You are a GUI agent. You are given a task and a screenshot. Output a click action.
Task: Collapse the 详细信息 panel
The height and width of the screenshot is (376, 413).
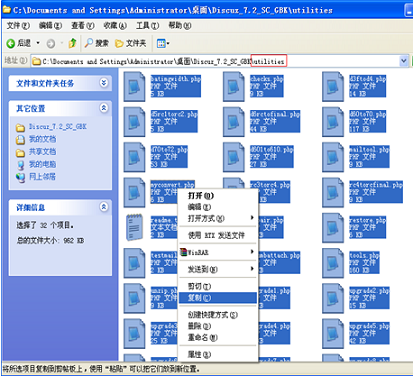tap(104, 207)
